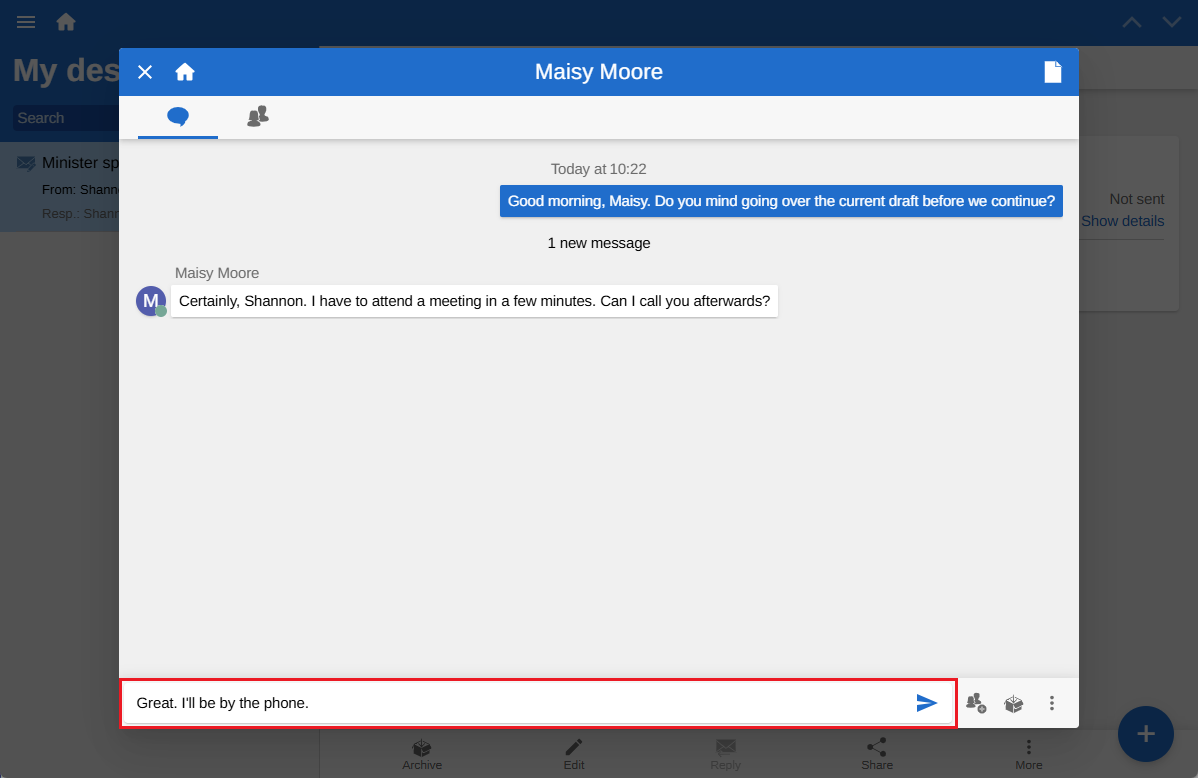Close the Maisy Moore chat dialog
The image size is (1198, 778).
coord(144,72)
